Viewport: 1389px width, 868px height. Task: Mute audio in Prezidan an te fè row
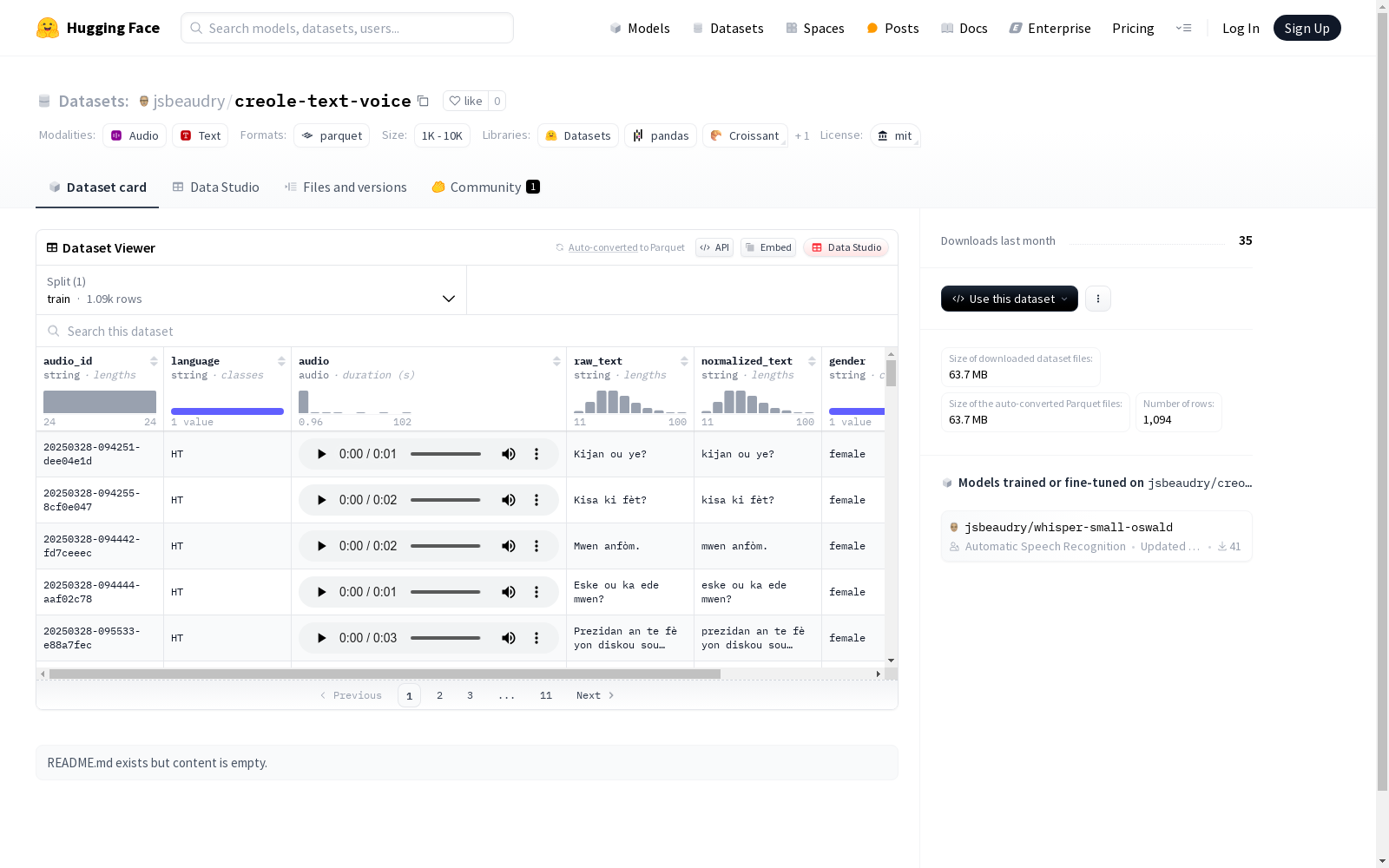pos(509,638)
